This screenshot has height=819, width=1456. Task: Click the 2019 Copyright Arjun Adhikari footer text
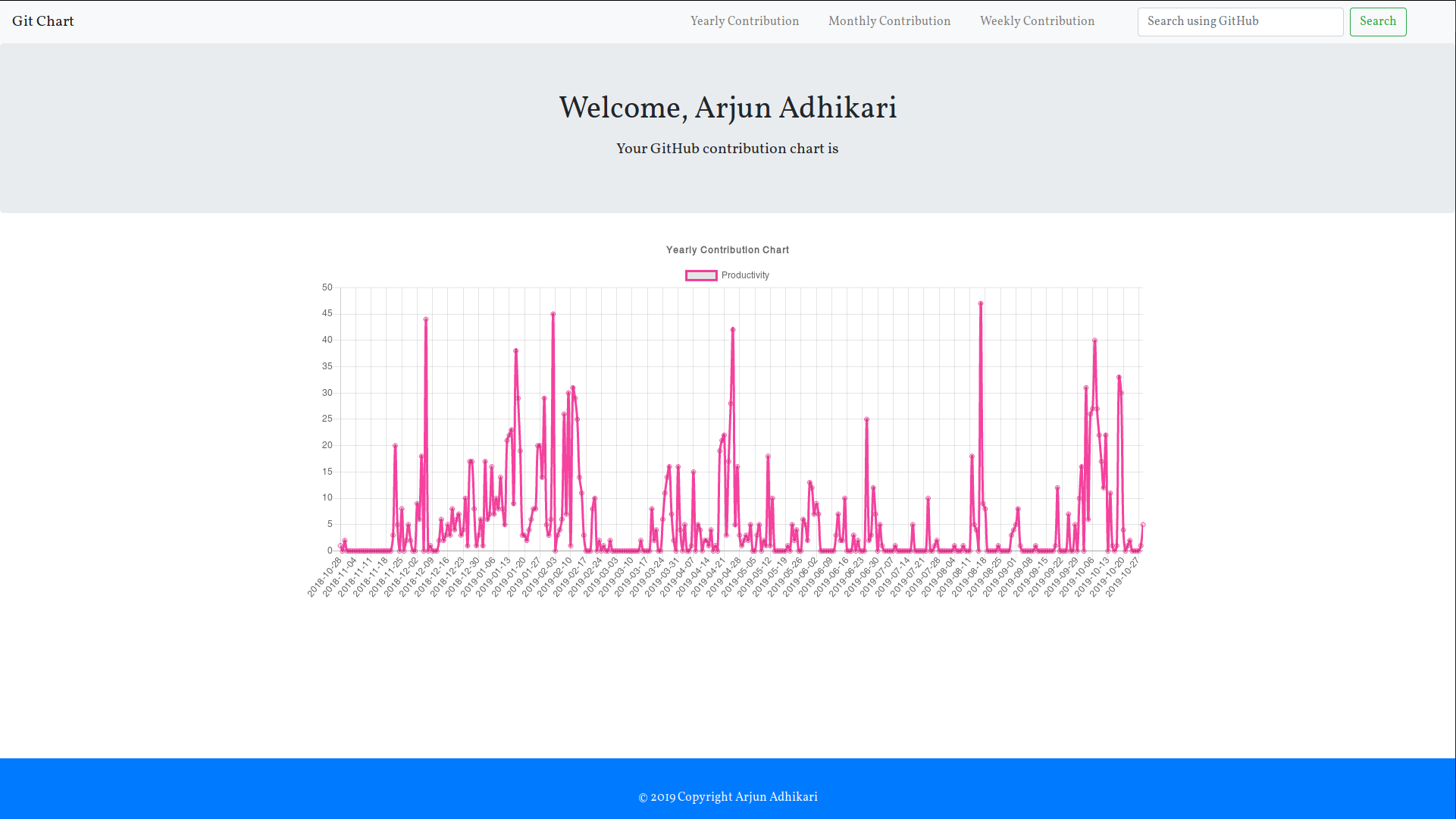pos(728,797)
